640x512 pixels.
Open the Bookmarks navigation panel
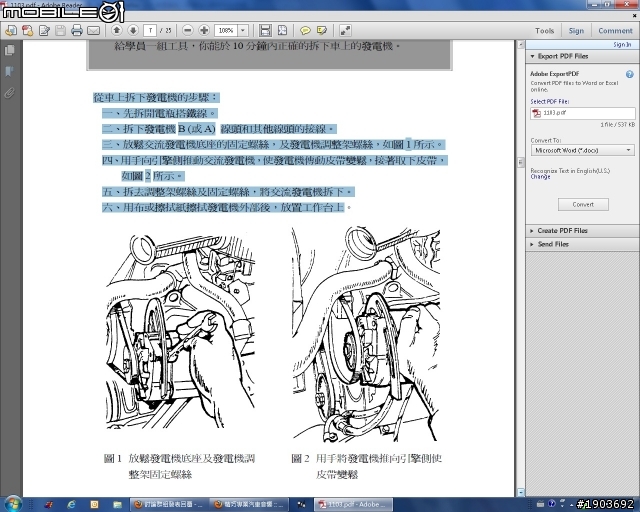[x=9, y=71]
